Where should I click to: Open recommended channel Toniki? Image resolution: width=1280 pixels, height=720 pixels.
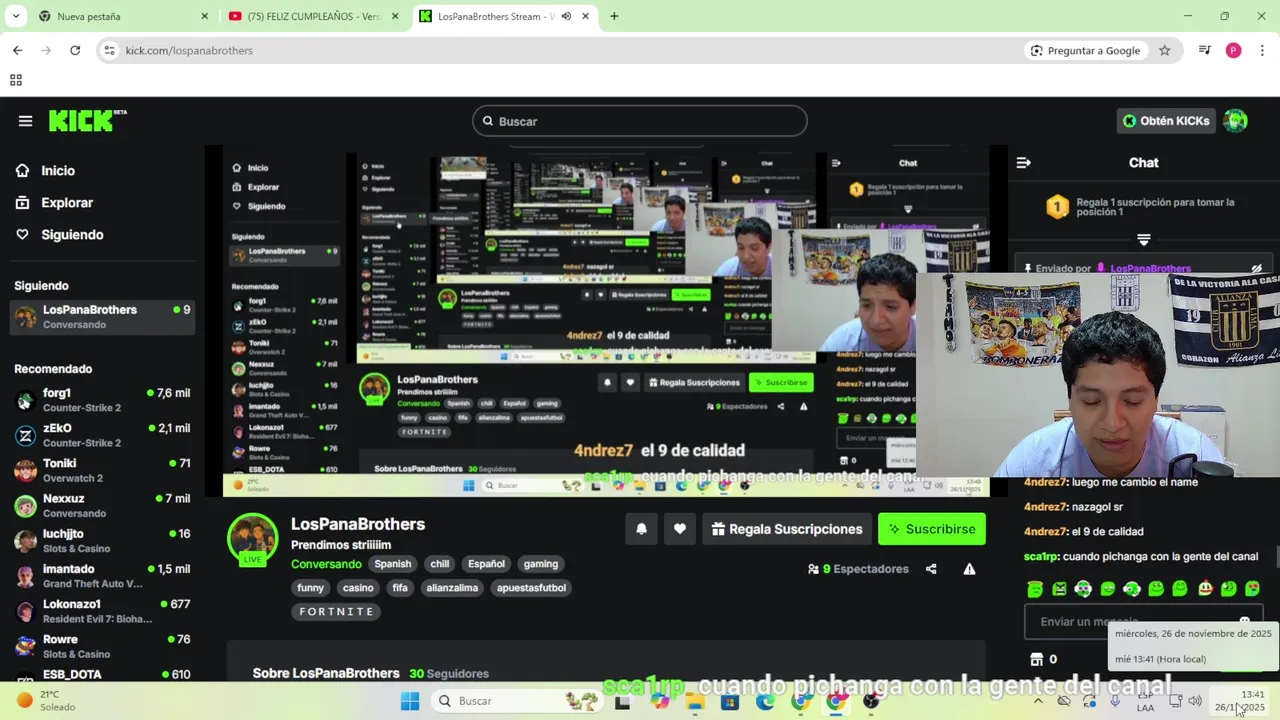[x=102, y=470]
